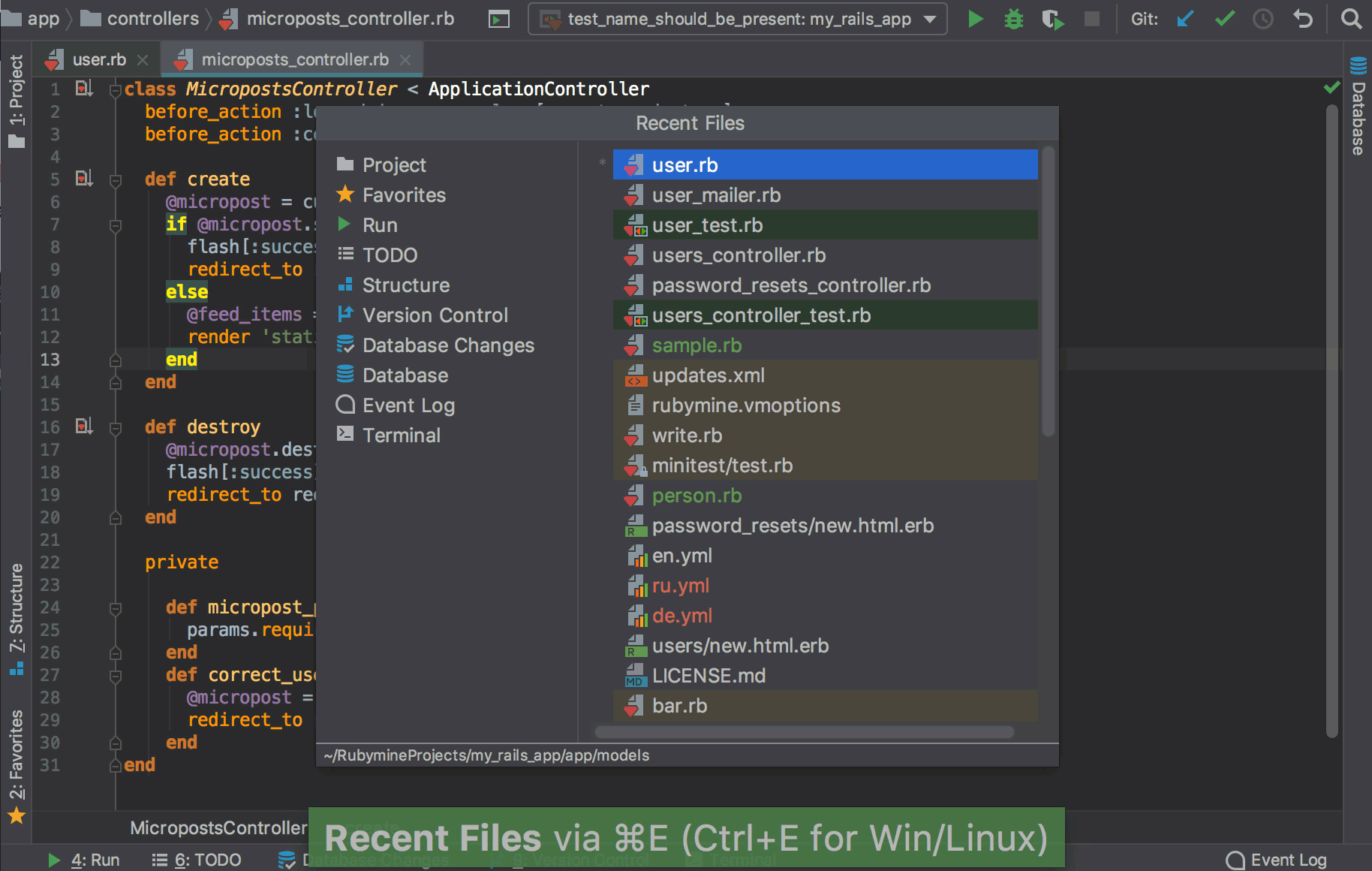Open Search Everywhere magnifier icon
This screenshot has height=871, width=1372.
1351,19
